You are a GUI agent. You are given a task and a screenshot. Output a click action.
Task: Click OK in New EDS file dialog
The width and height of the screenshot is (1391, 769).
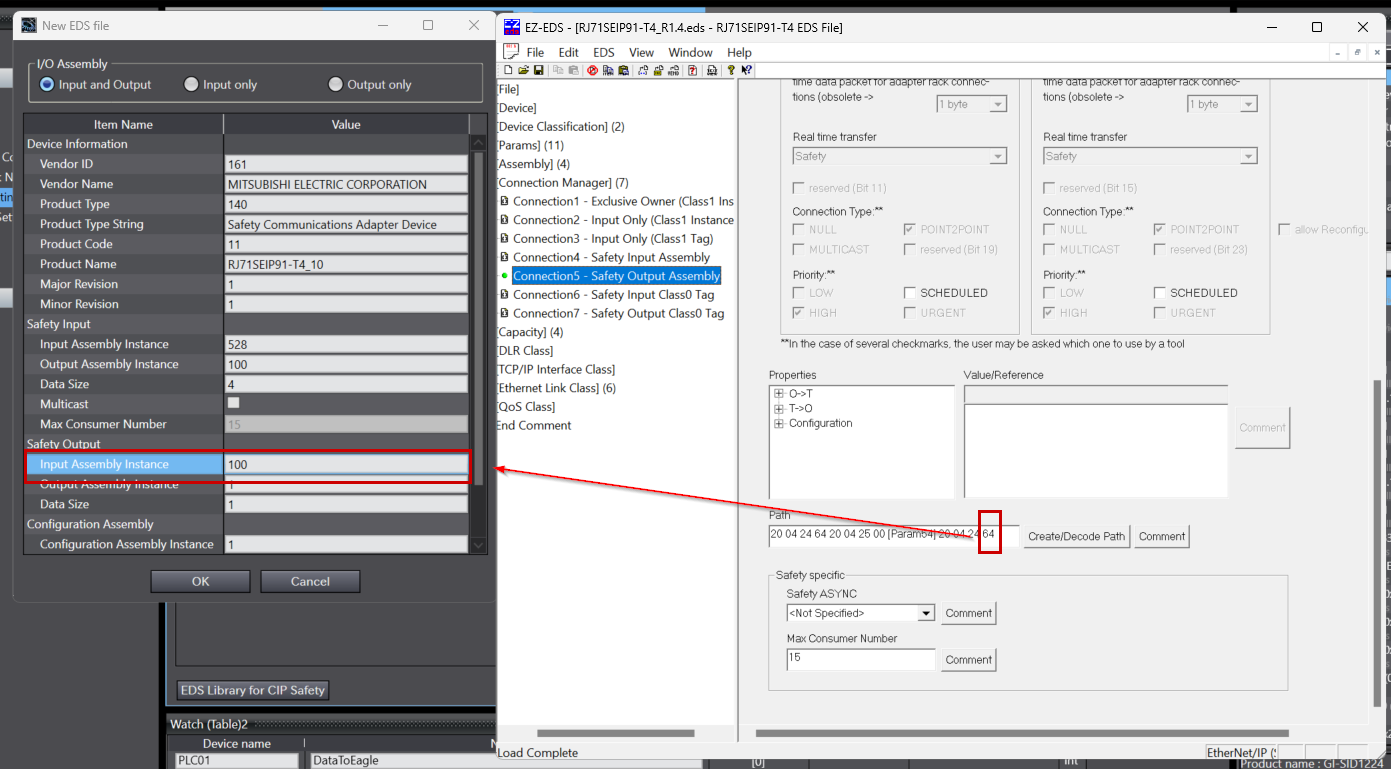point(200,581)
